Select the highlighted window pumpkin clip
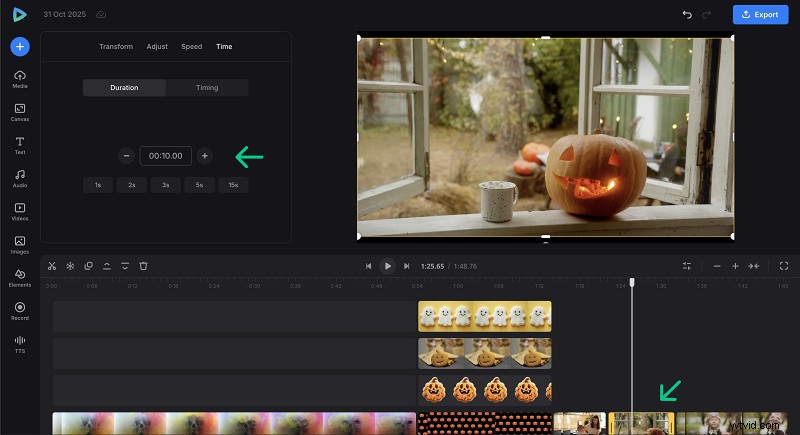The image size is (800, 435). pos(641,423)
